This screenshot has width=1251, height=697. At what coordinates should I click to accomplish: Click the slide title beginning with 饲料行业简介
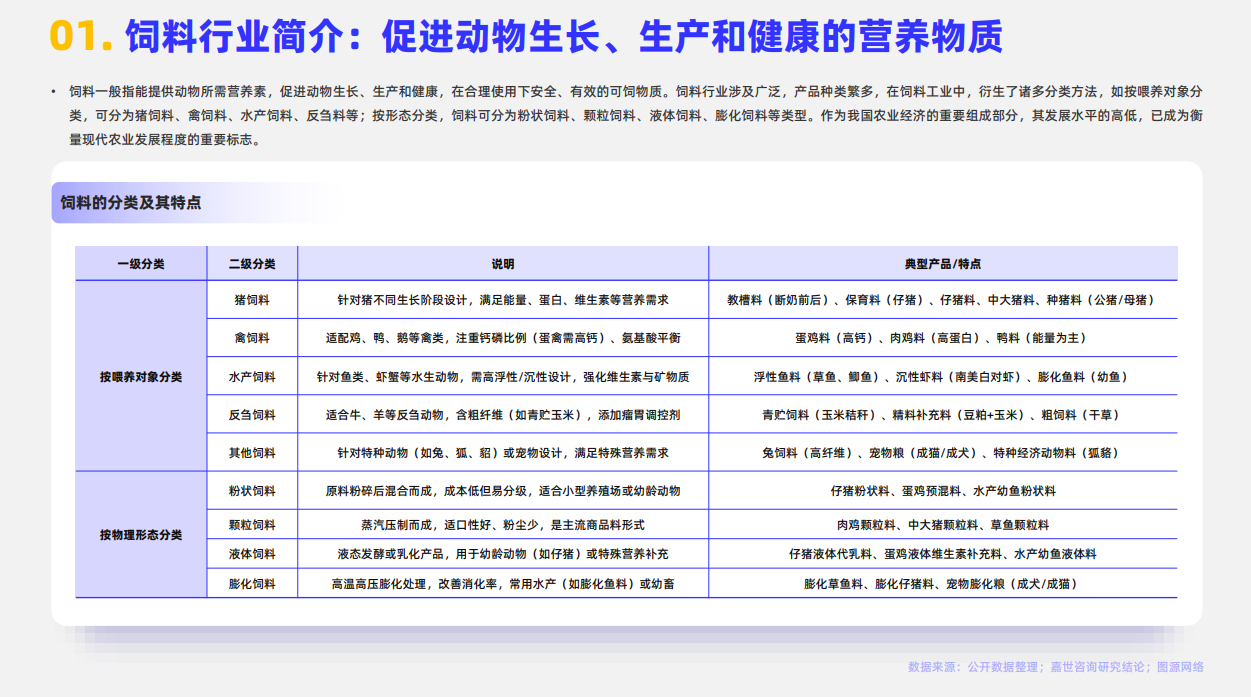(563, 37)
